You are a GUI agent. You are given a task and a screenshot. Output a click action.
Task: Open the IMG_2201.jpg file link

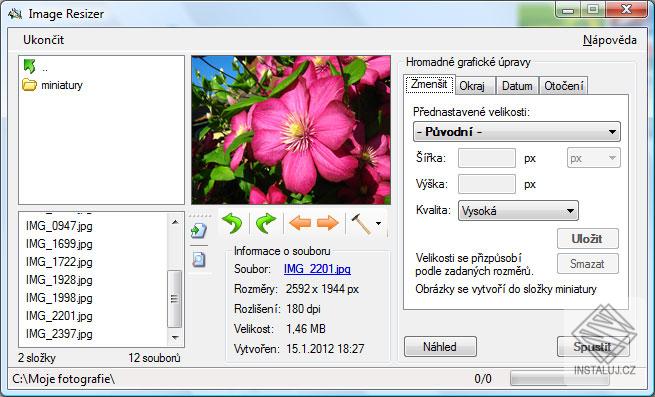pyautogui.click(x=317, y=269)
